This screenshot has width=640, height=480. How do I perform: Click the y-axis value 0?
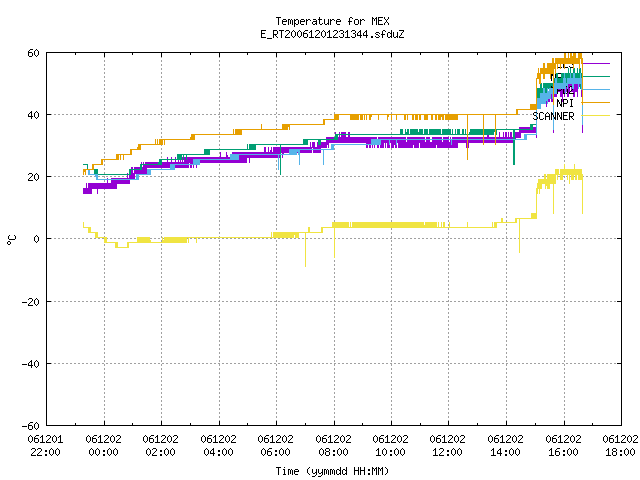[x=36, y=239]
